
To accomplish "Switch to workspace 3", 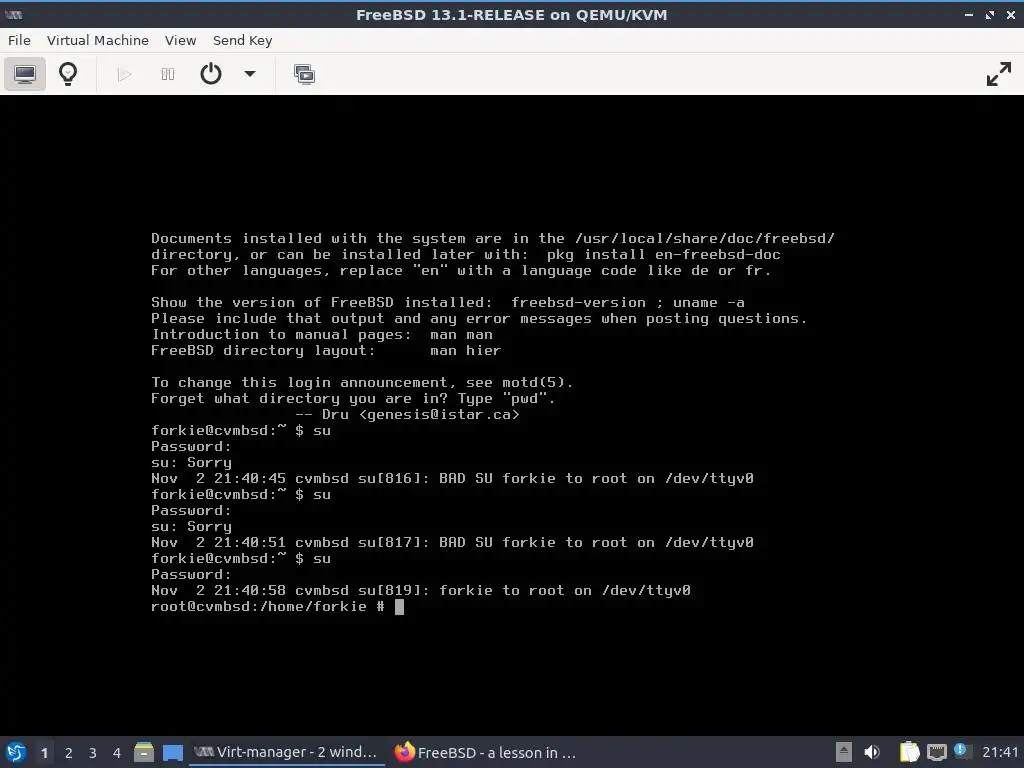I will [92, 753].
